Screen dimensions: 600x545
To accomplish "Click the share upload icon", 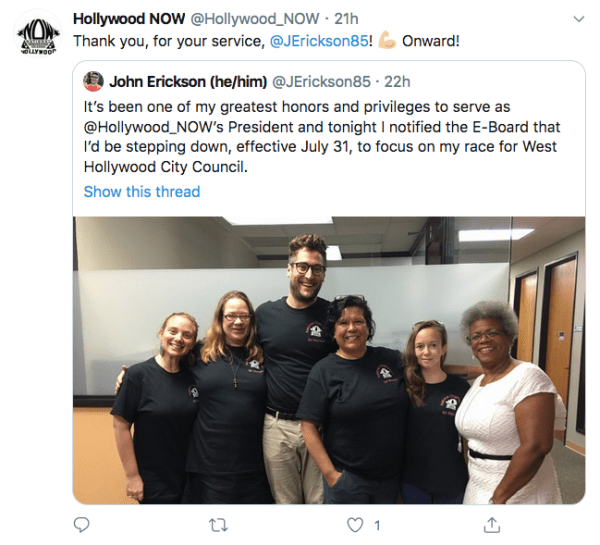I will [492, 525].
